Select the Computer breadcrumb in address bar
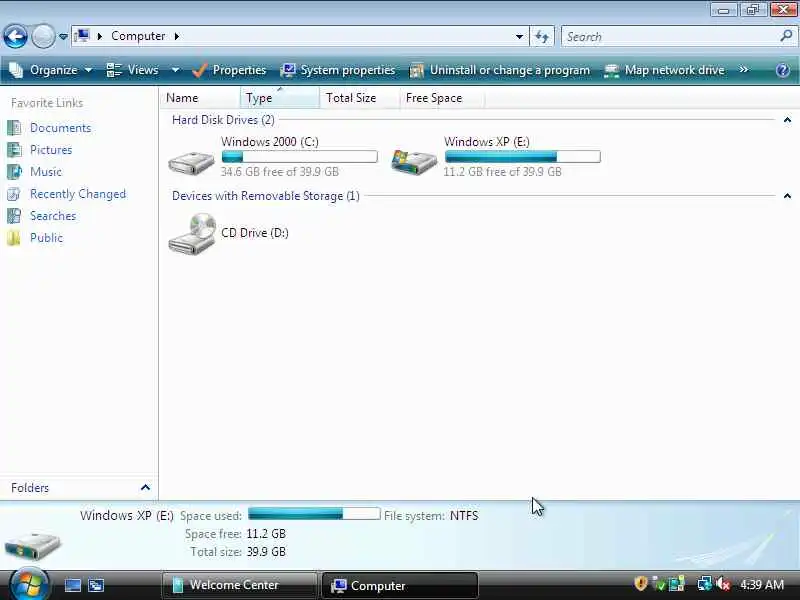 tap(138, 36)
